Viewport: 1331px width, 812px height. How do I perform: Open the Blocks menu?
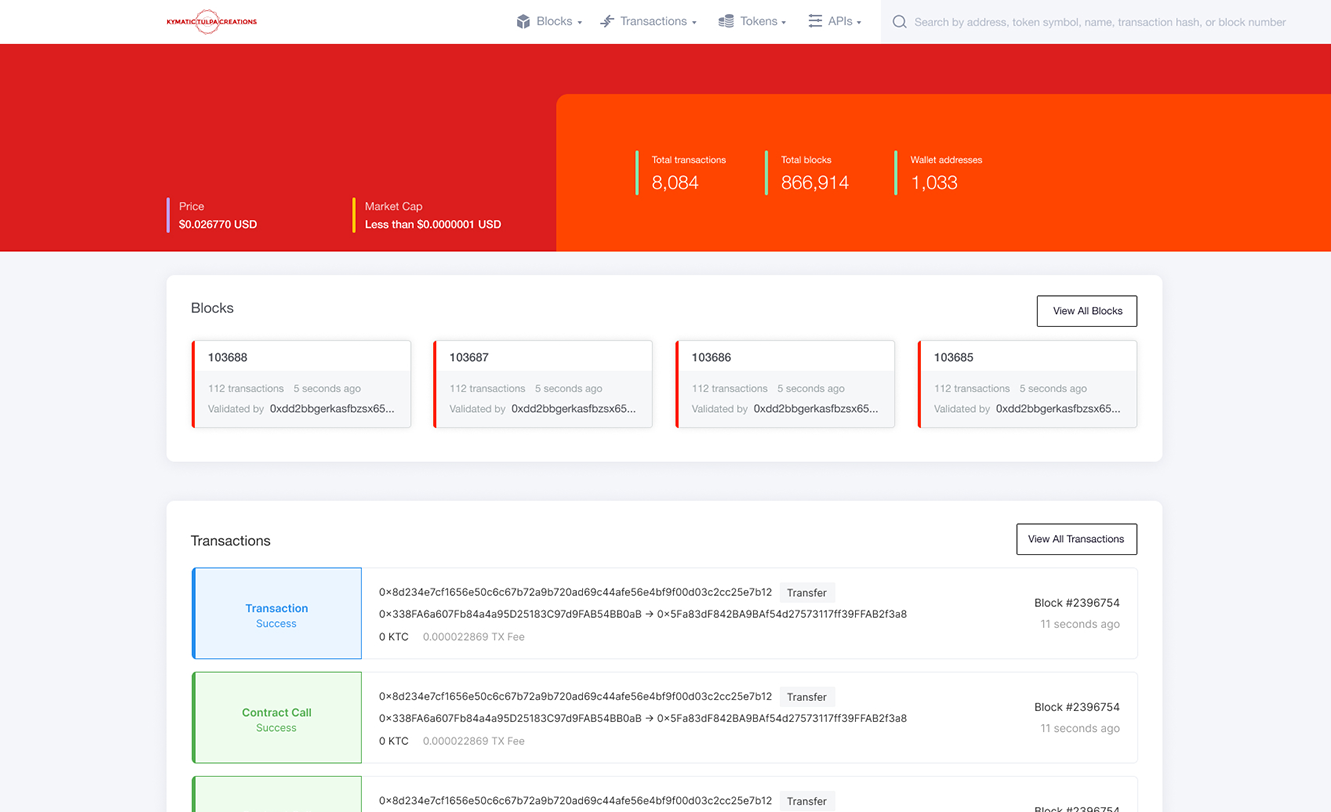point(549,21)
